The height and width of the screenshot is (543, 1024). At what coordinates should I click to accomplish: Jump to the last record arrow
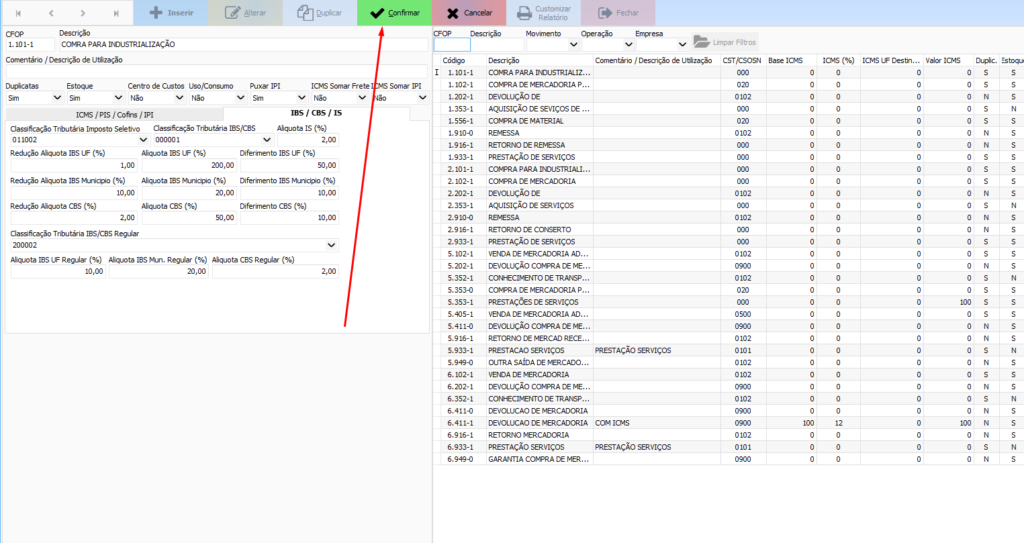tap(116, 13)
